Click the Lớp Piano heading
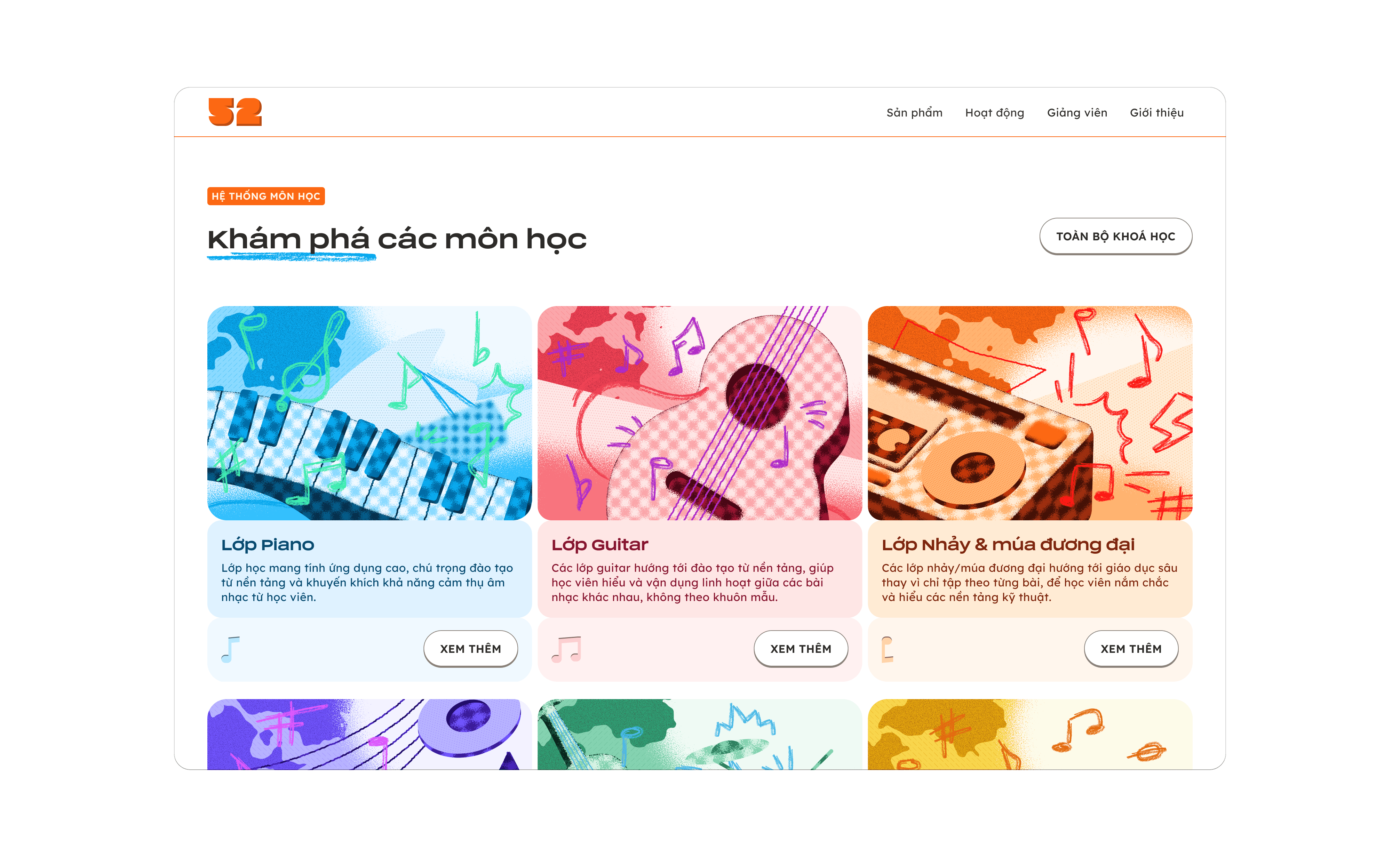Image resolution: width=1400 pixels, height=857 pixels. 268,545
